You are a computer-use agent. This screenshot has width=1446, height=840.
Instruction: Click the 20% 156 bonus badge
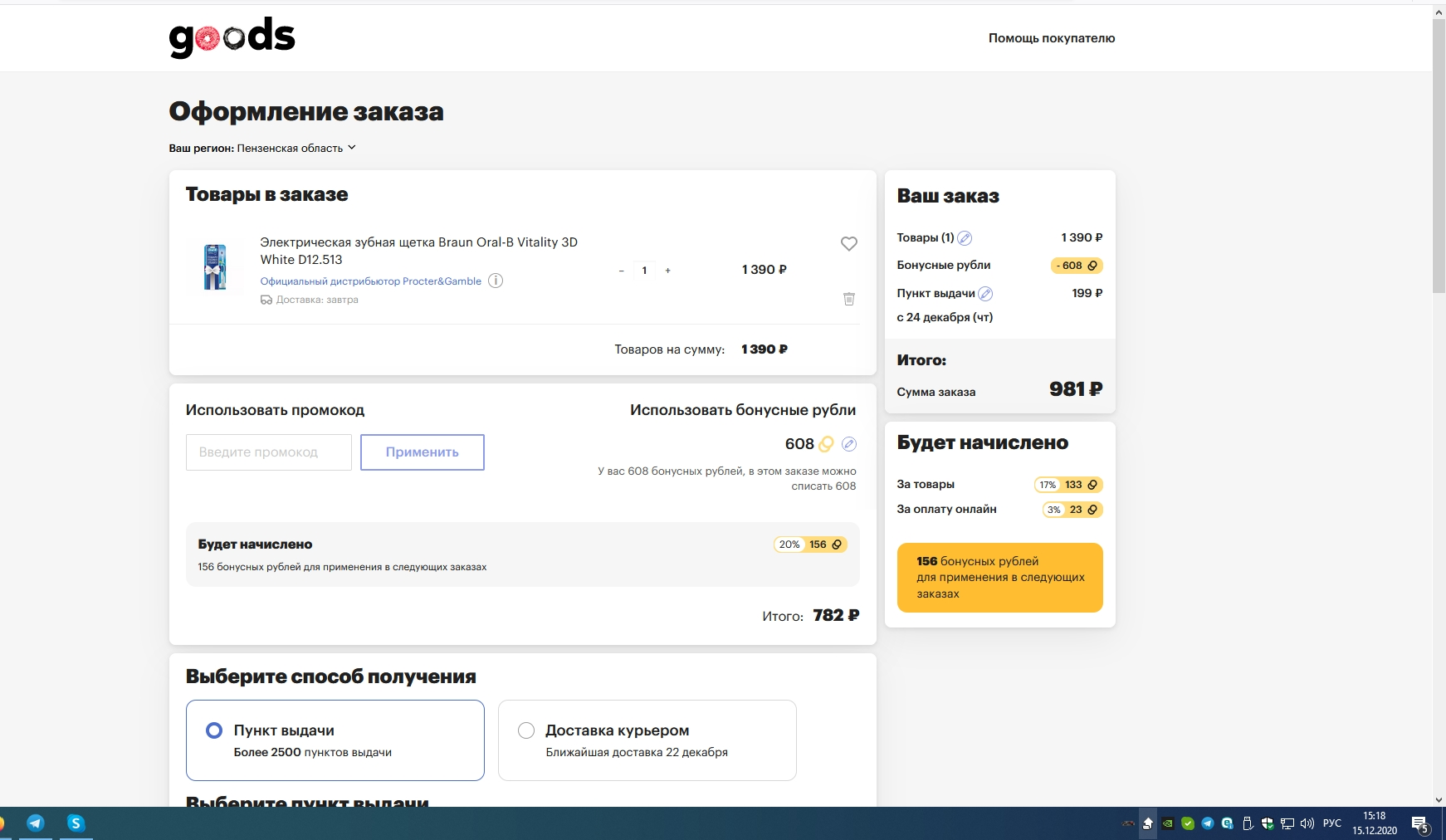pyautogui.click(x=810, y=545)
